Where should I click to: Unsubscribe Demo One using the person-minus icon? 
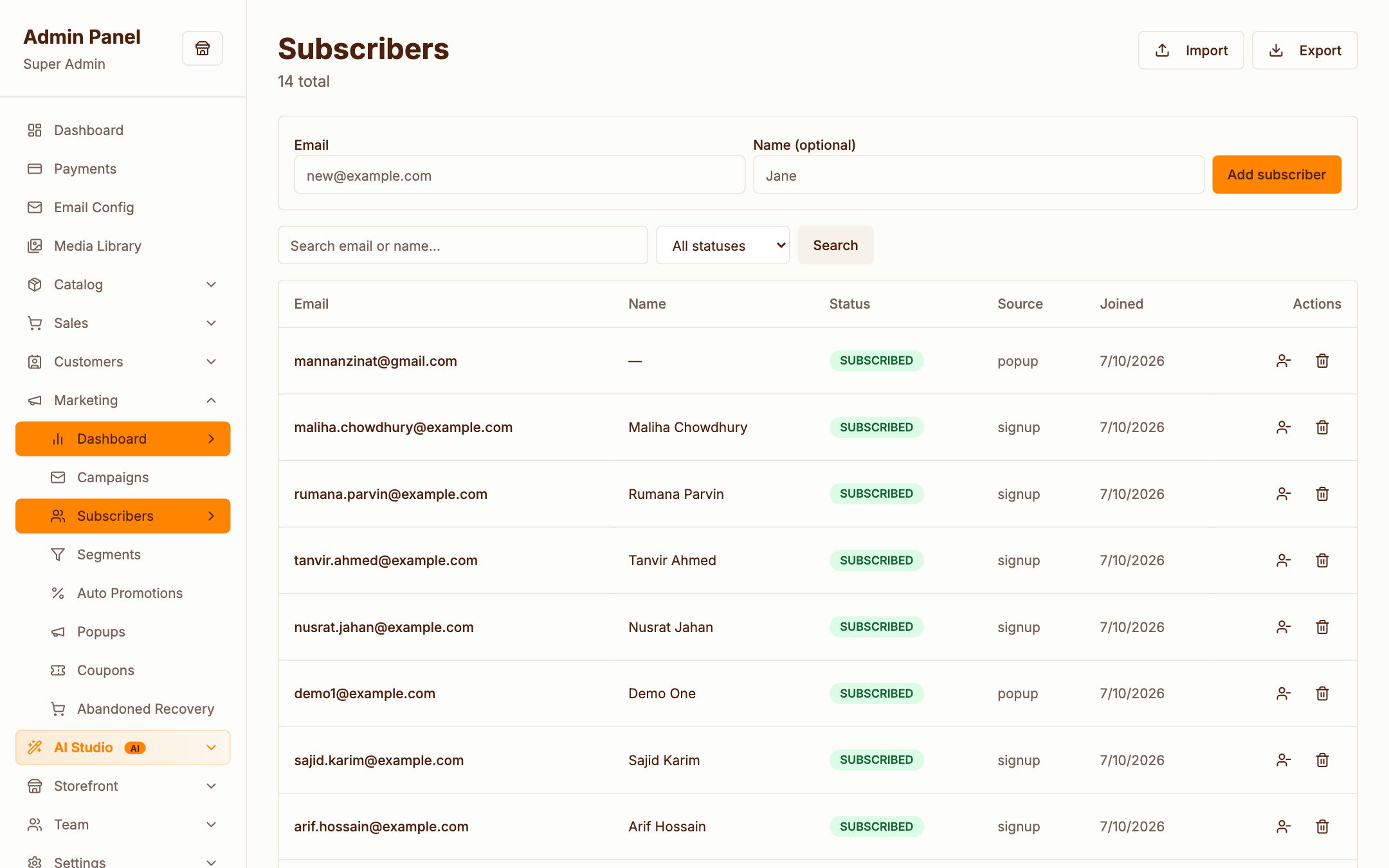pos(1284,693)
